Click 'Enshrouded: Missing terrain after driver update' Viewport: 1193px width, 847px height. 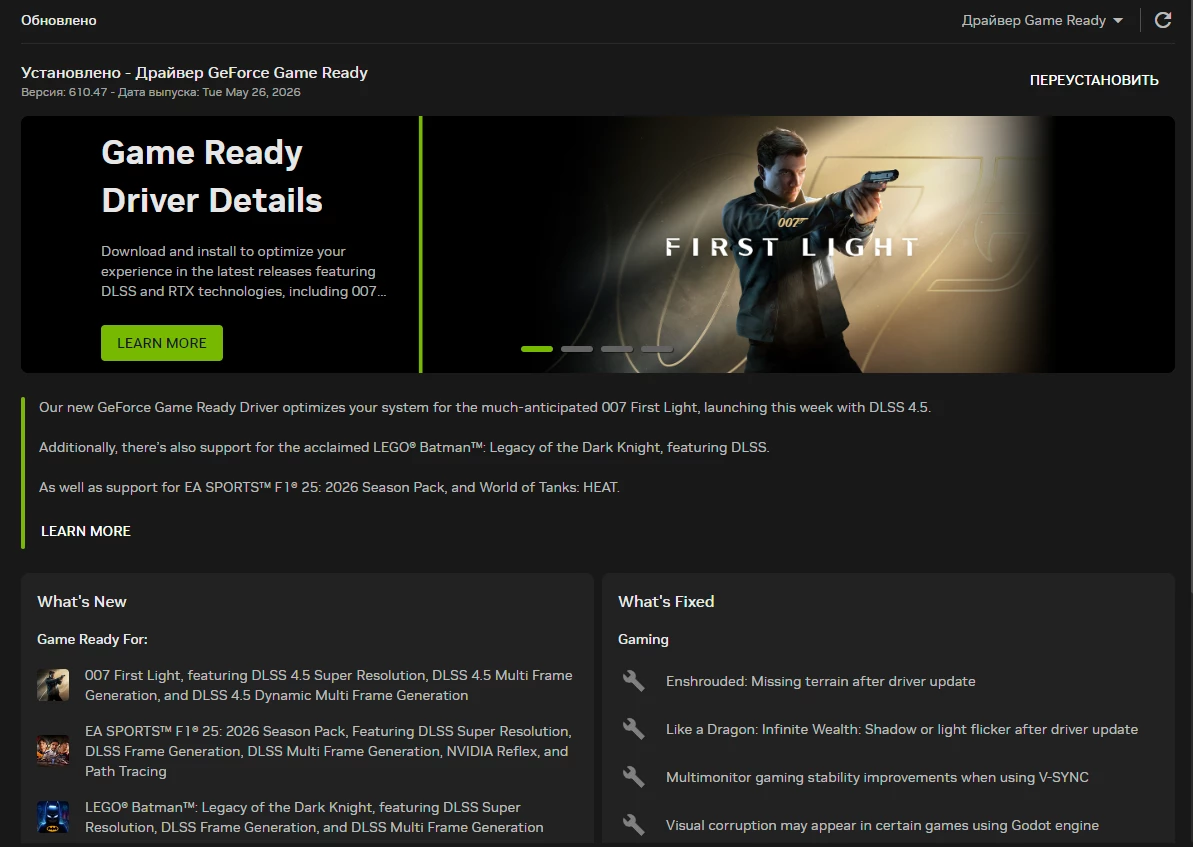pyautogui.click(x=820, y=681)
